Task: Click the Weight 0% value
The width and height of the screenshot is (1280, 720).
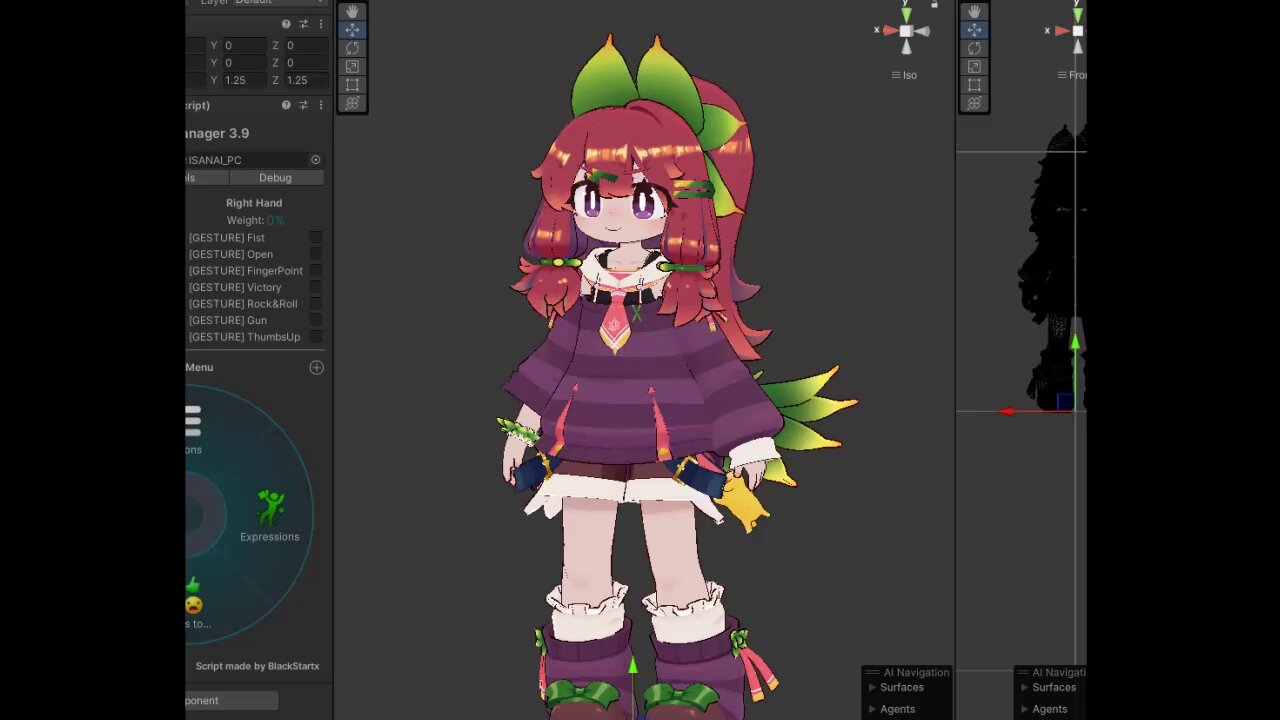Action: click(x=275, y=220)
